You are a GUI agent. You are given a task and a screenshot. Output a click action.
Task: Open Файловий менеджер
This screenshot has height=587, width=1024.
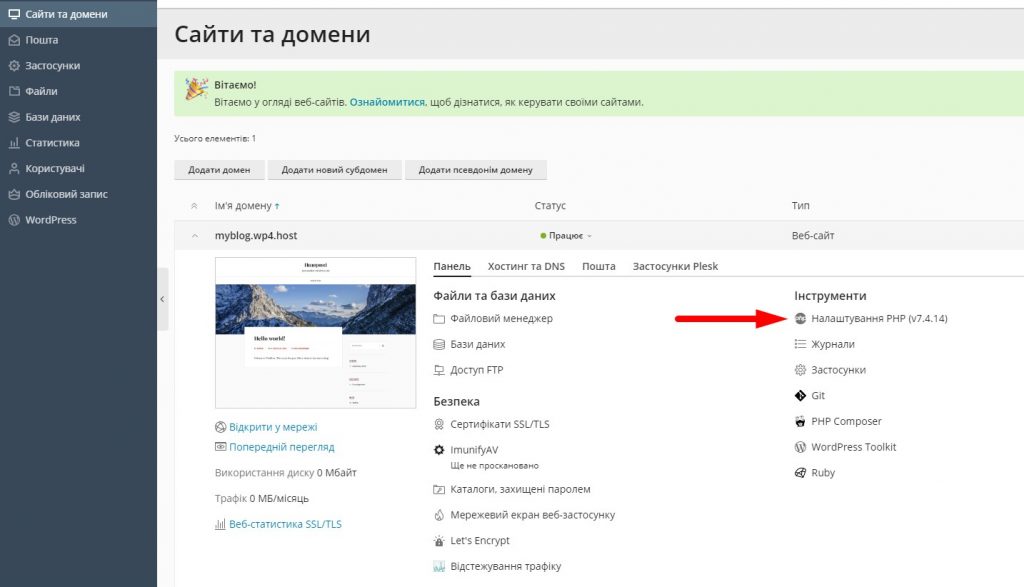coord(502,319)
